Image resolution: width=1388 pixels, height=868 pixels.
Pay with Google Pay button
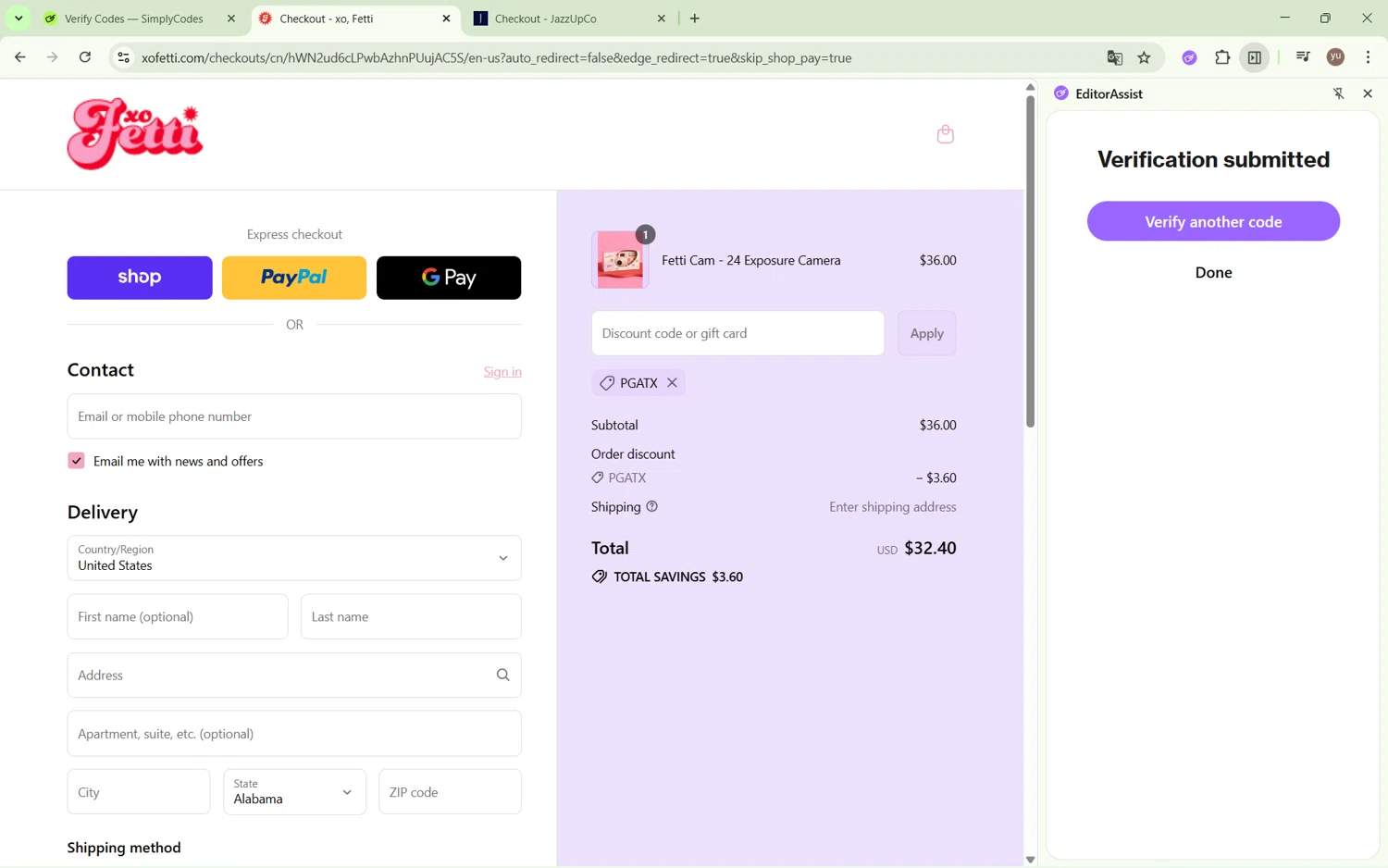449,278
